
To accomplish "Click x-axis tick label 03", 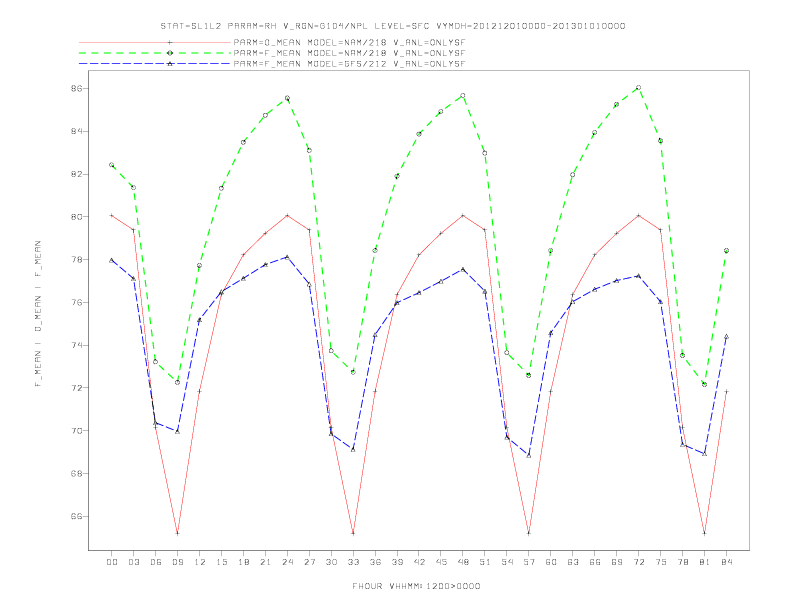I will [133, 562].
